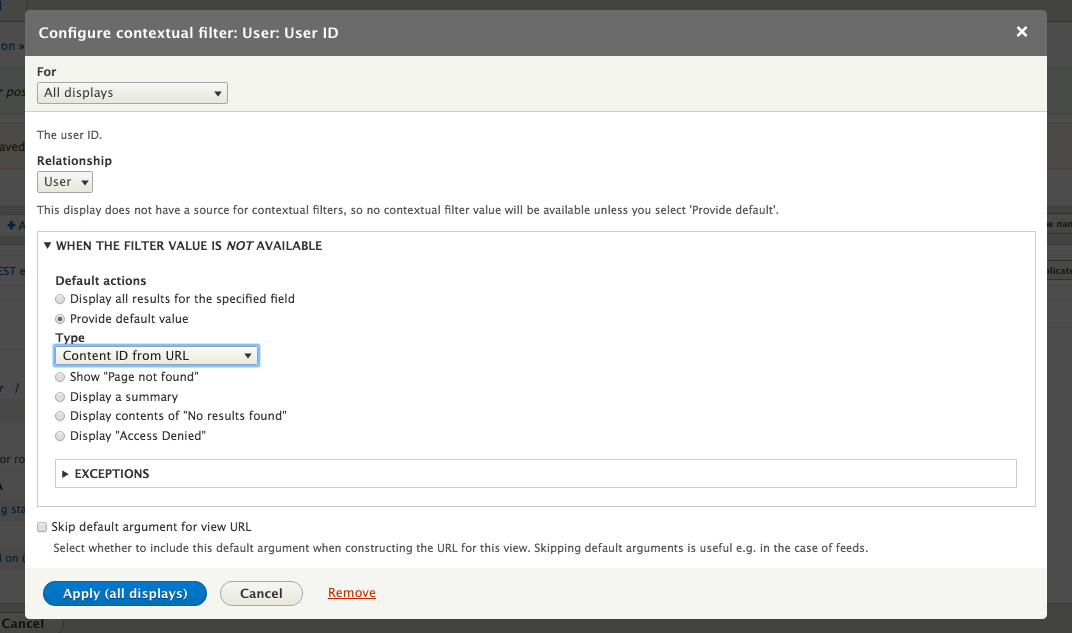Select 'Show Page not found' option
This screenshot has height=633, width=1072.
[x=61, y=377]
